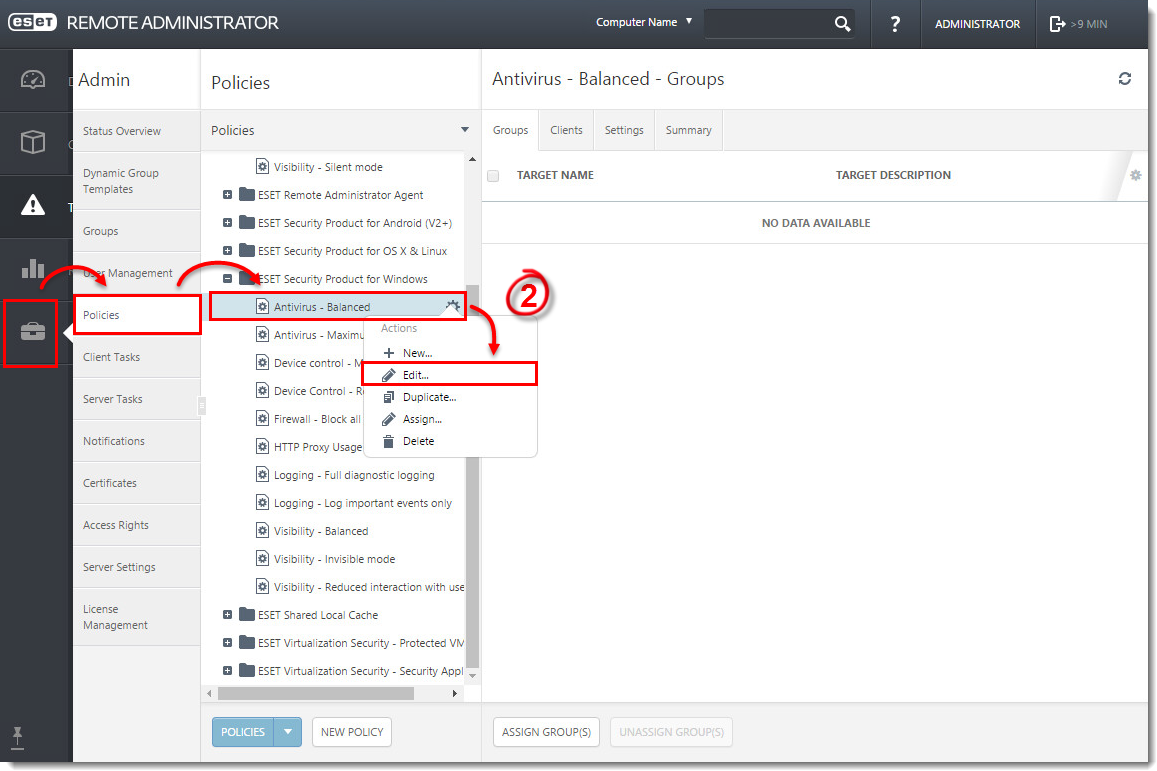
Task: Click policy icon beside HTTP Proxy Usage
Action: (x=262, y=446)
